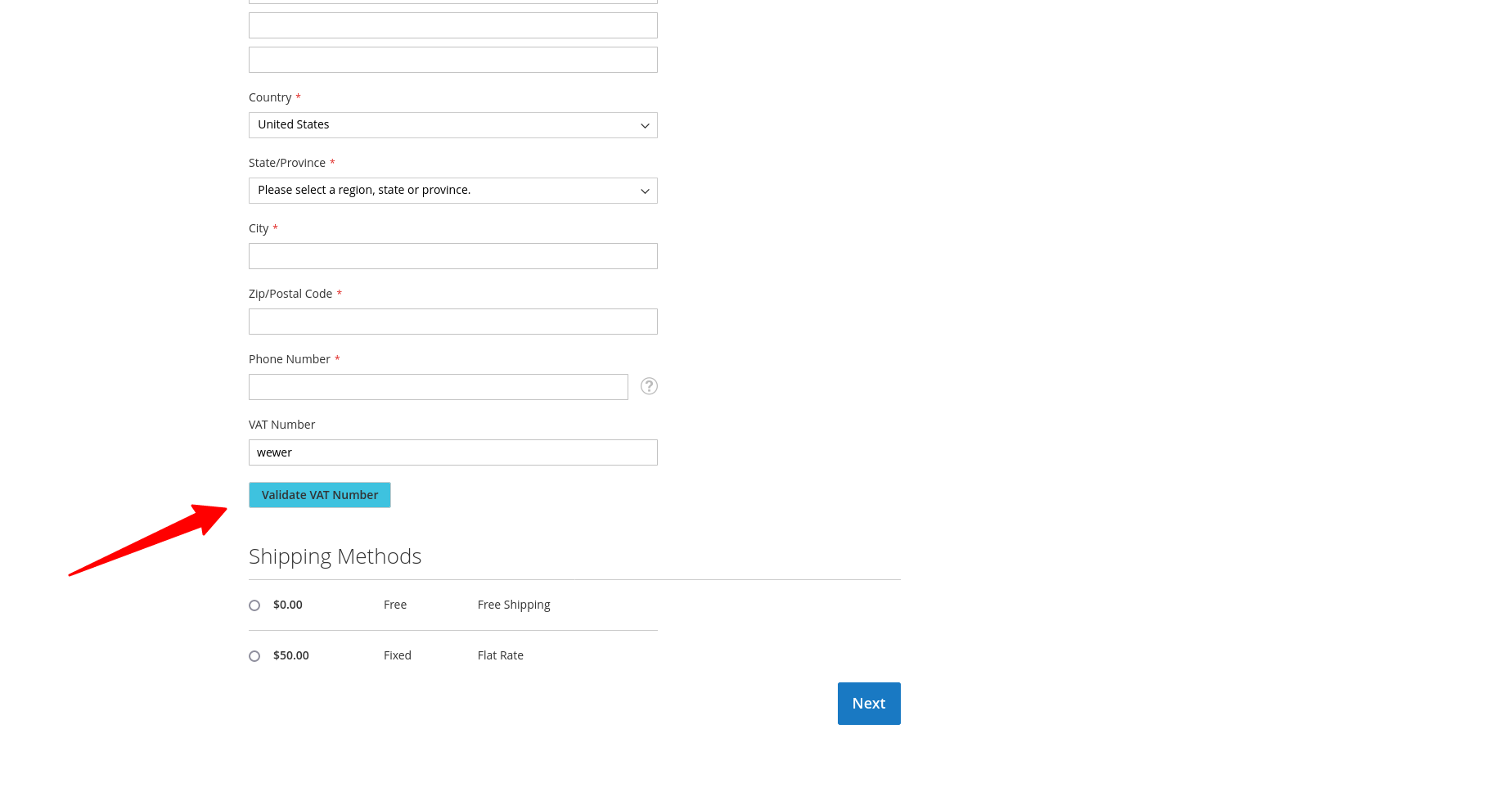Click the second street address line field
Viewport: 1512px width, 792px height.
point(452,25)
